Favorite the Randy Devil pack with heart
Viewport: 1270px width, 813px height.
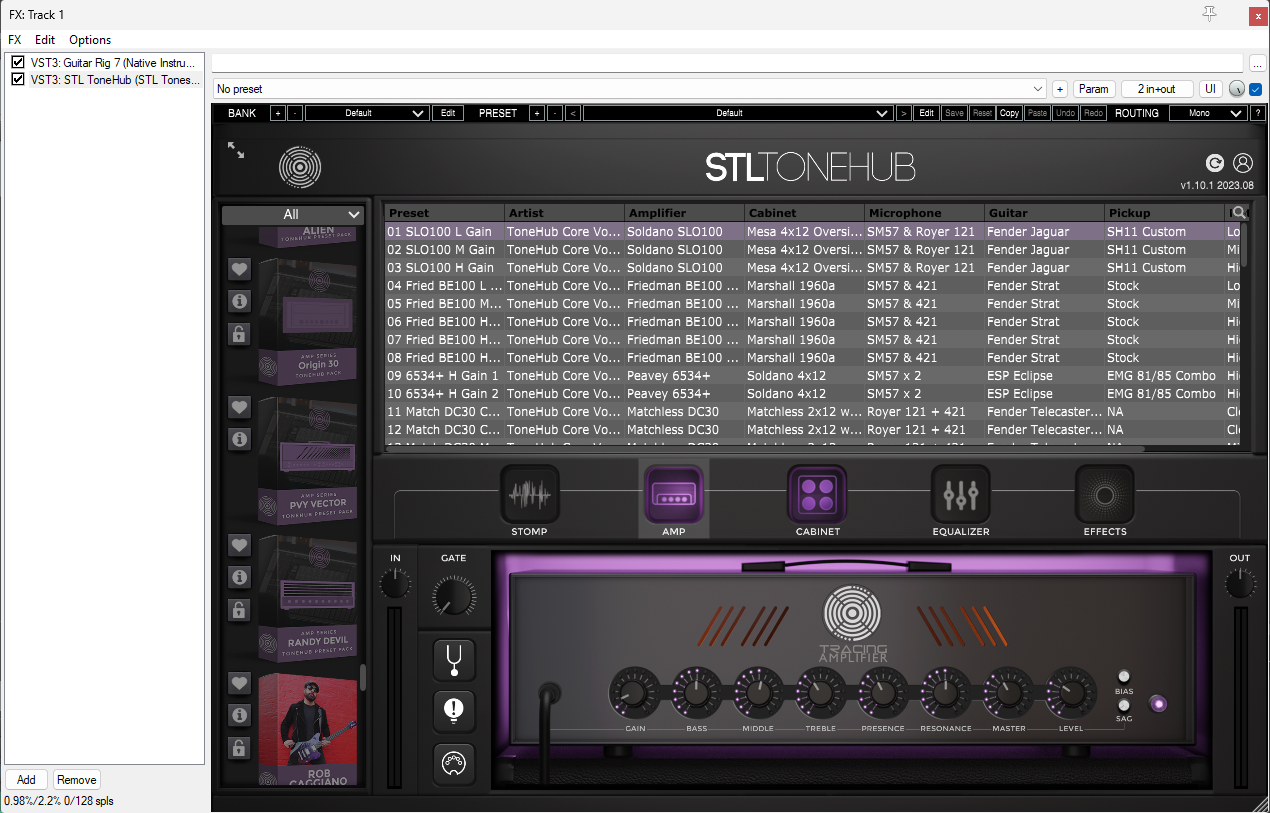(239, 545)
